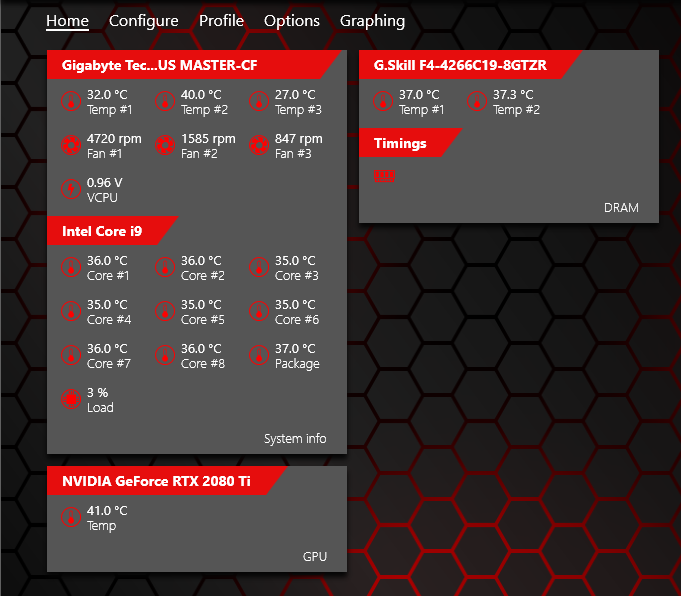Click motherboard Temp #1 thermometer icon
Viewport: 681px width, 596px height.
pyautogui.click(x=71, y=101)
